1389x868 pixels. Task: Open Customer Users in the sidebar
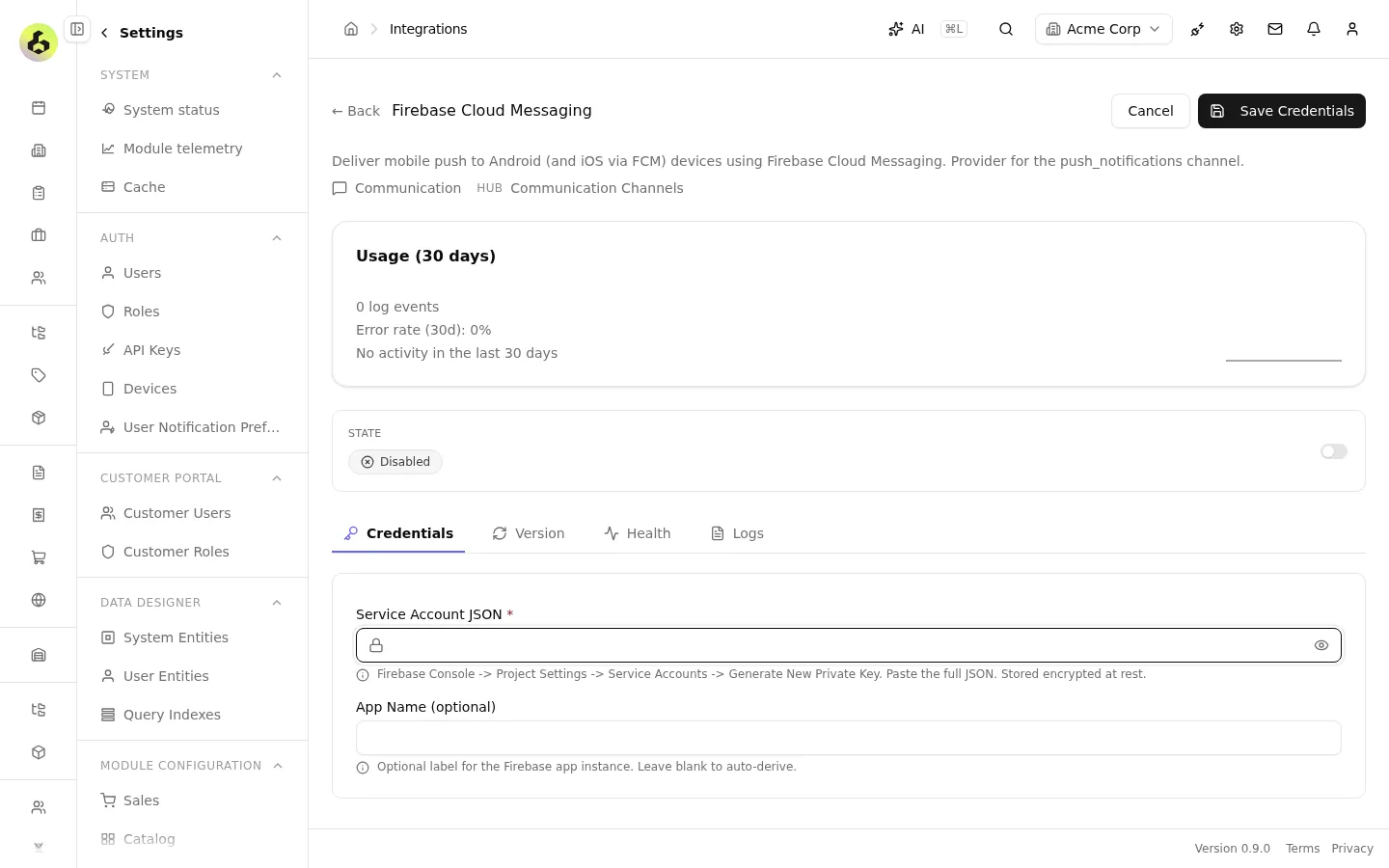[193, 513]
